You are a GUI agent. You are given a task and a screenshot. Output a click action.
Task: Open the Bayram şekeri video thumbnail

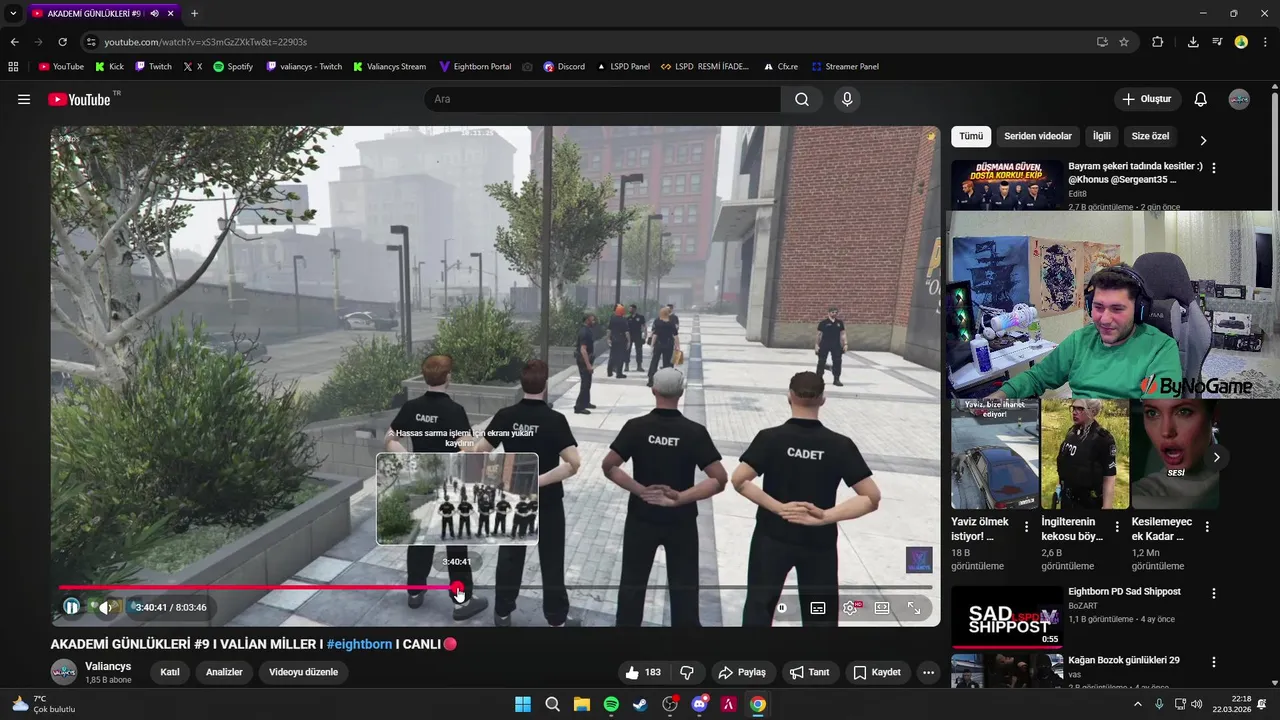1006,185
